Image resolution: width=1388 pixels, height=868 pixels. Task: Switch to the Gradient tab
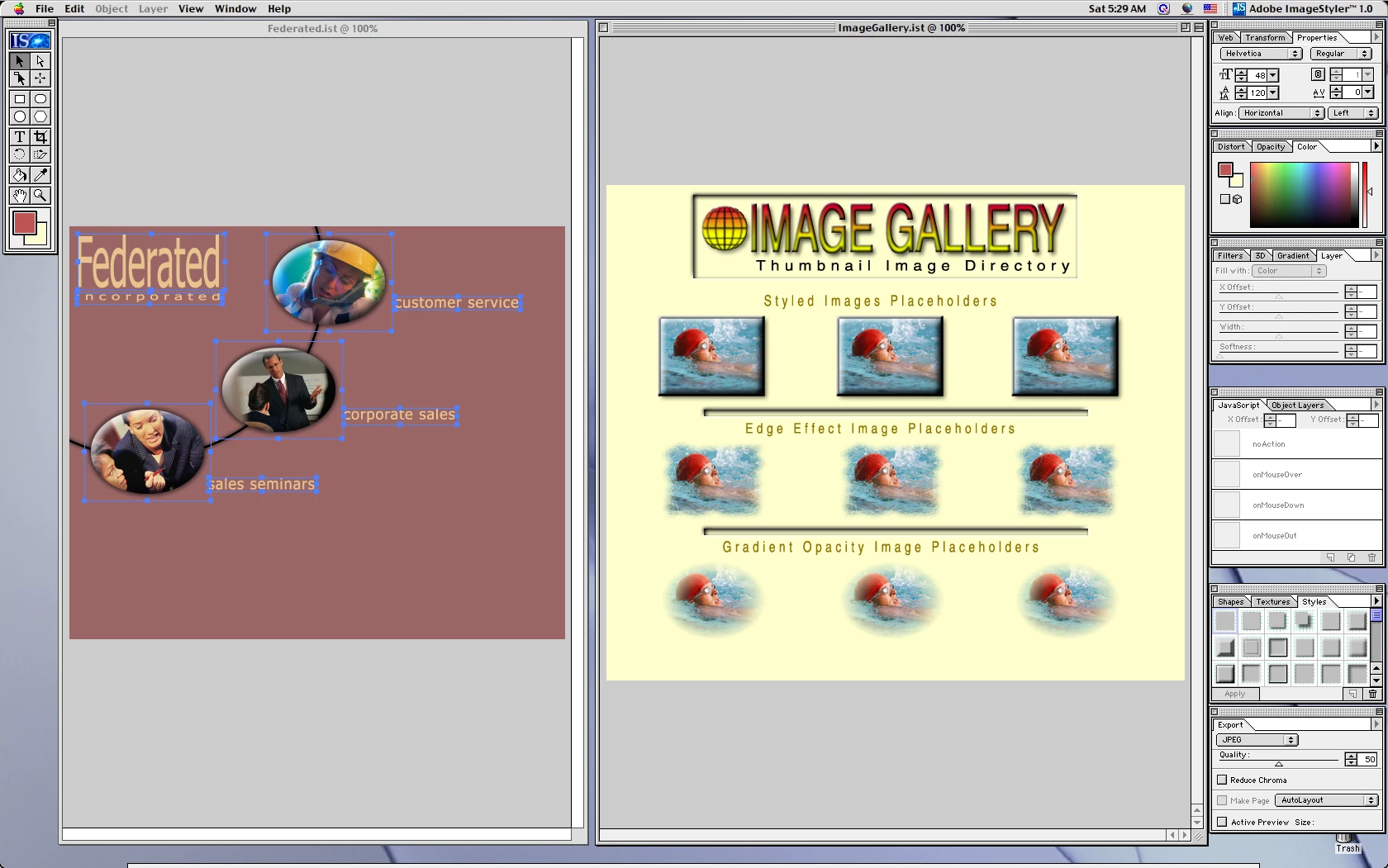[x=1292, y=256]
